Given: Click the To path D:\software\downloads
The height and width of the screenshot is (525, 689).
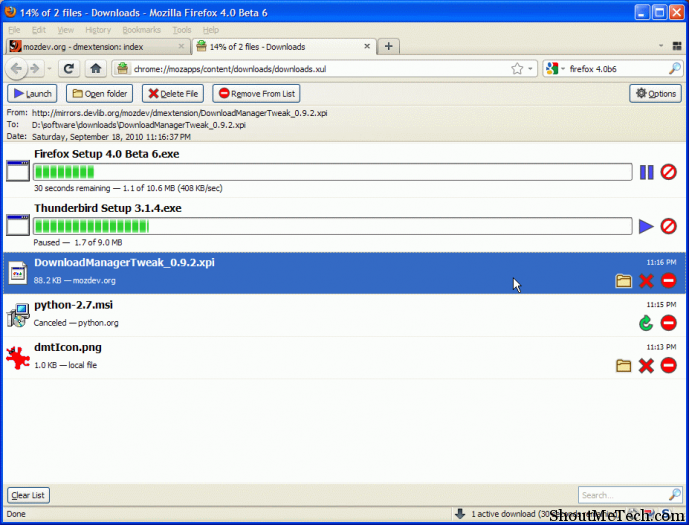Looking at the screenshot, I should pos(138,125).
